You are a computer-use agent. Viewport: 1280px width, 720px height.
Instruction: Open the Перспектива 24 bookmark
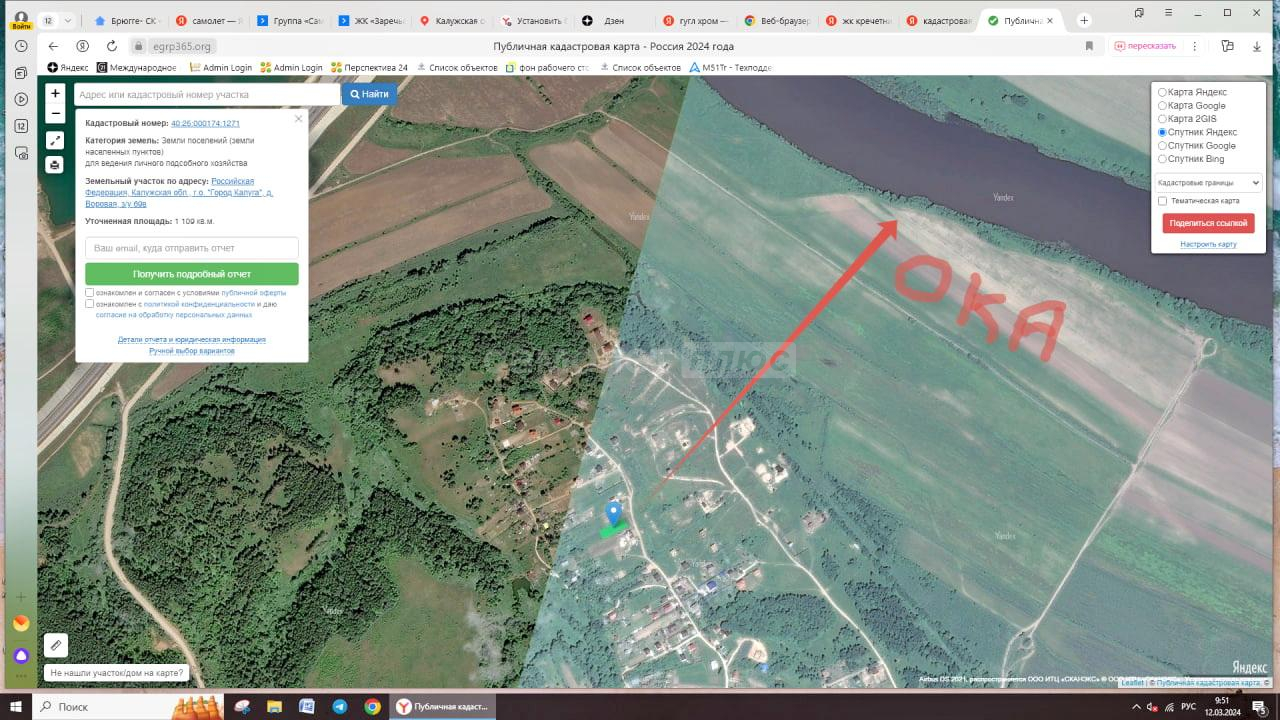(370, 68)
